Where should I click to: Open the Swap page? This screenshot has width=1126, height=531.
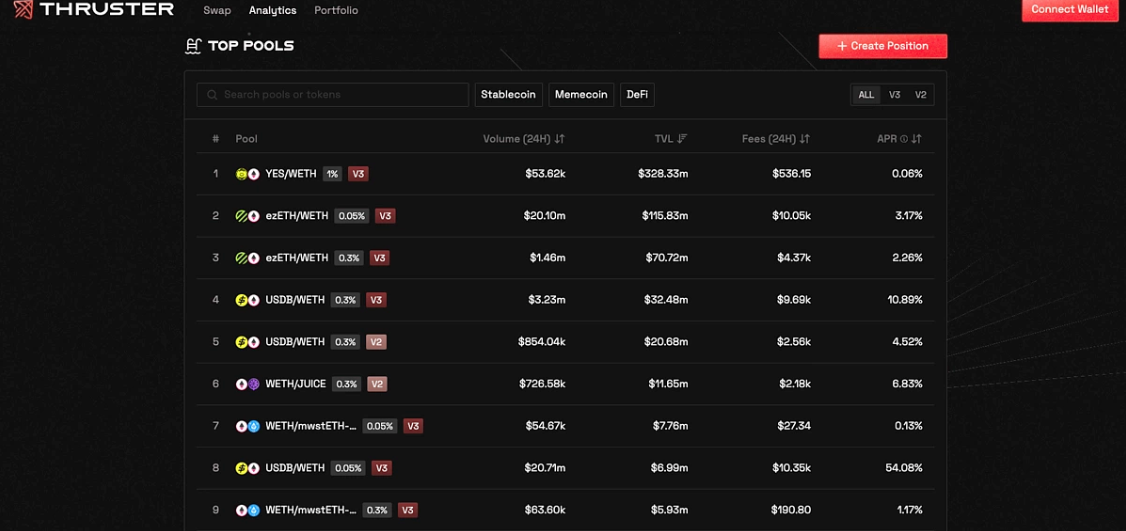point(217,11)
